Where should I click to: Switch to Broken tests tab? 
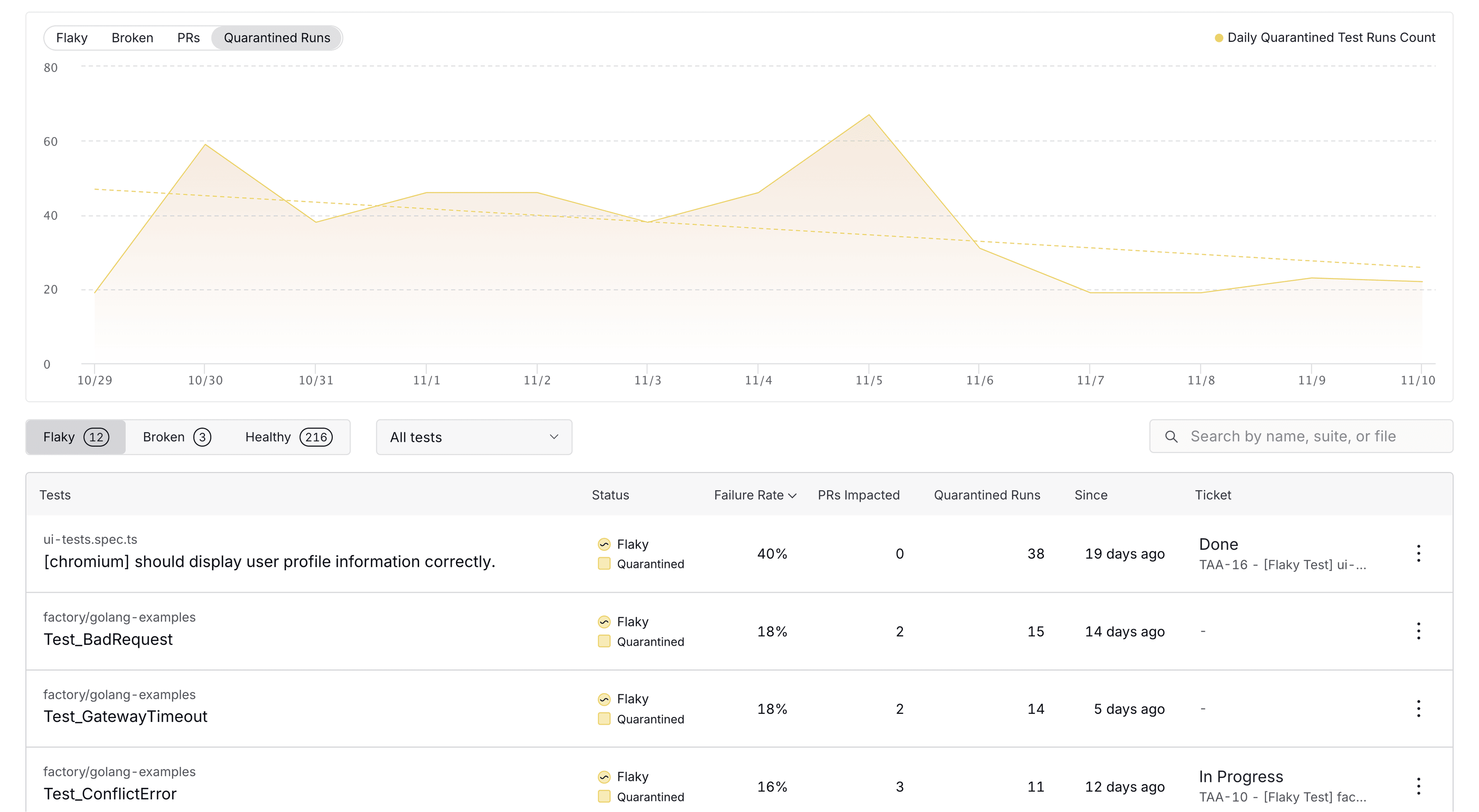point(176,437)
